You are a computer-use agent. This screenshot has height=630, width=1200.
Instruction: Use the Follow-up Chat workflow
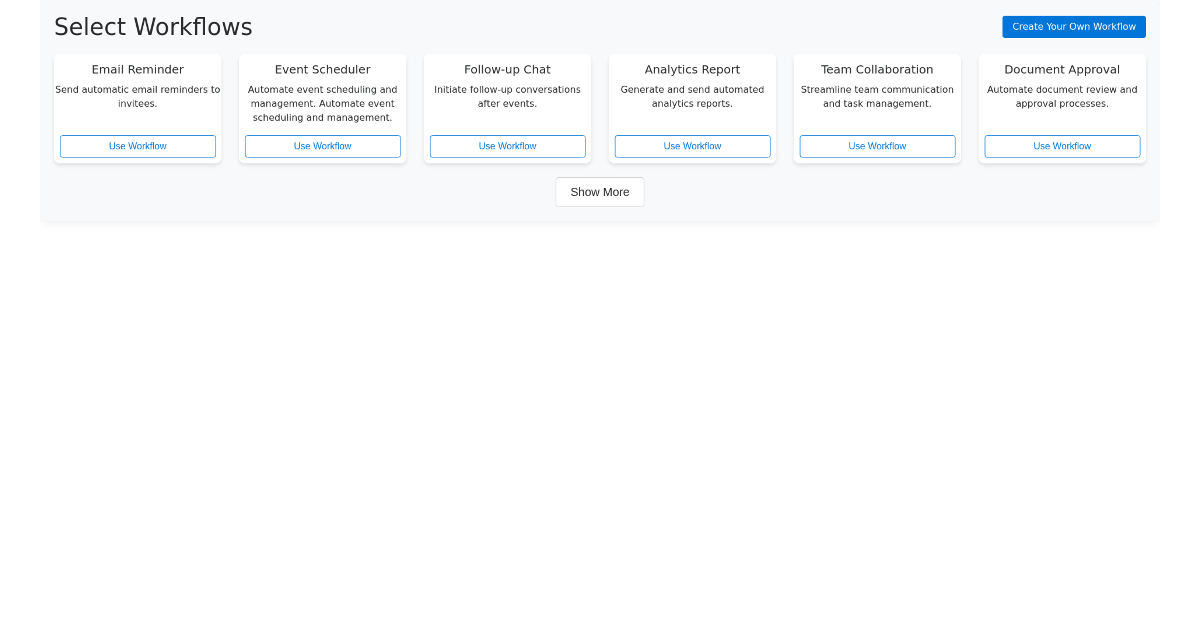point(507,146)
